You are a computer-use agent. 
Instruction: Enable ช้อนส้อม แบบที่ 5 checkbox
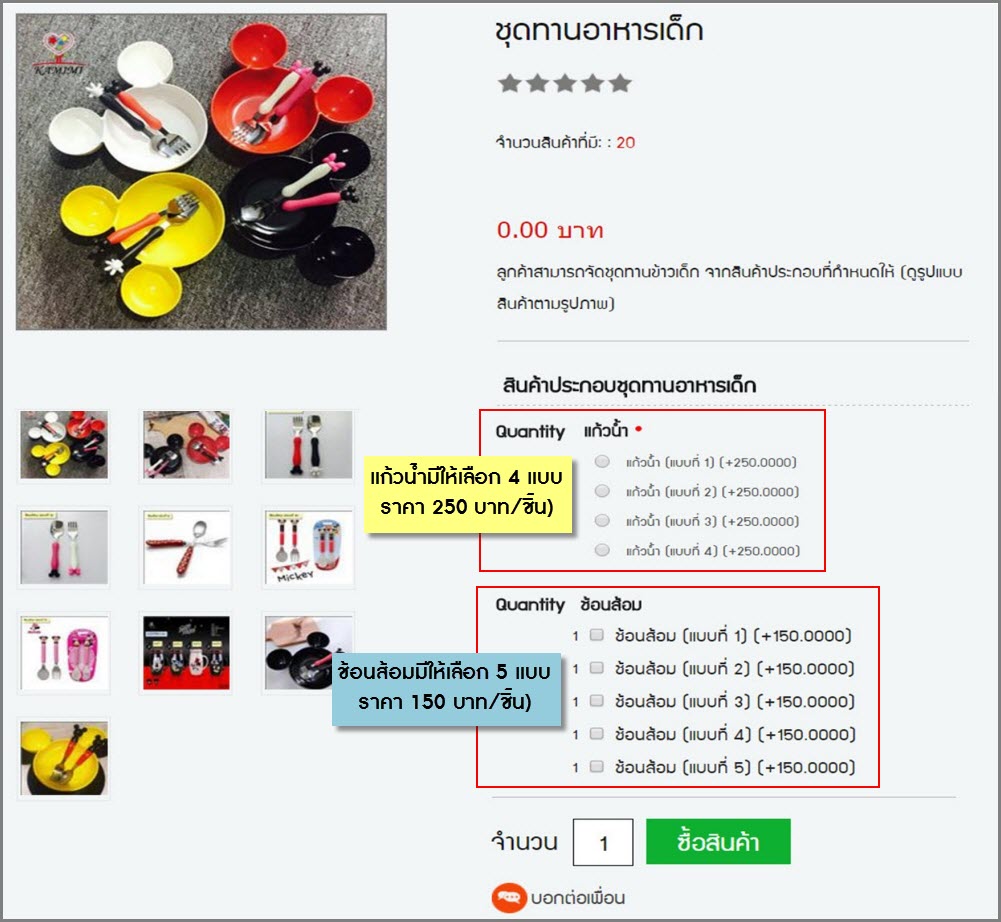pos(596,766)
